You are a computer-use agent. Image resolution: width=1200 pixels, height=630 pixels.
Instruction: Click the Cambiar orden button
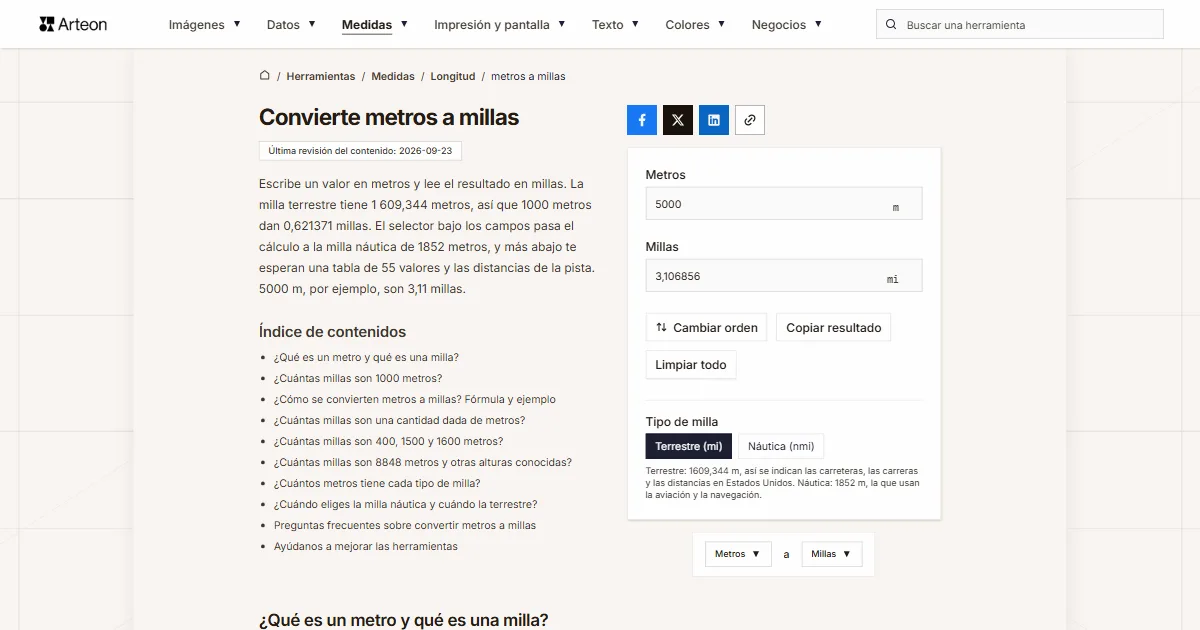(707, 327)
